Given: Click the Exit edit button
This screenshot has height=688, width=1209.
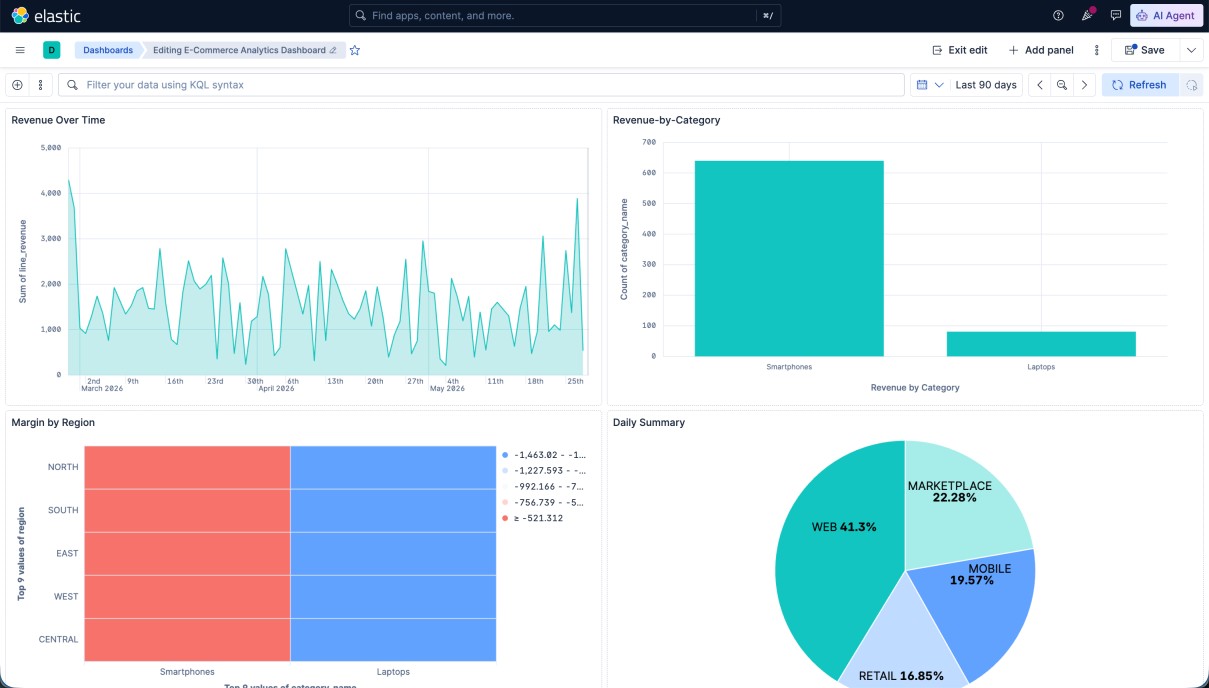Looking at the screenshot, I should 960,50.
